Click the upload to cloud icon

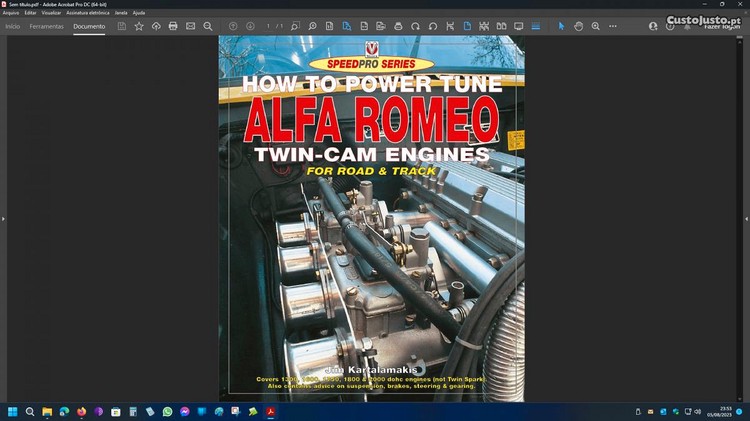click(156, 26)
